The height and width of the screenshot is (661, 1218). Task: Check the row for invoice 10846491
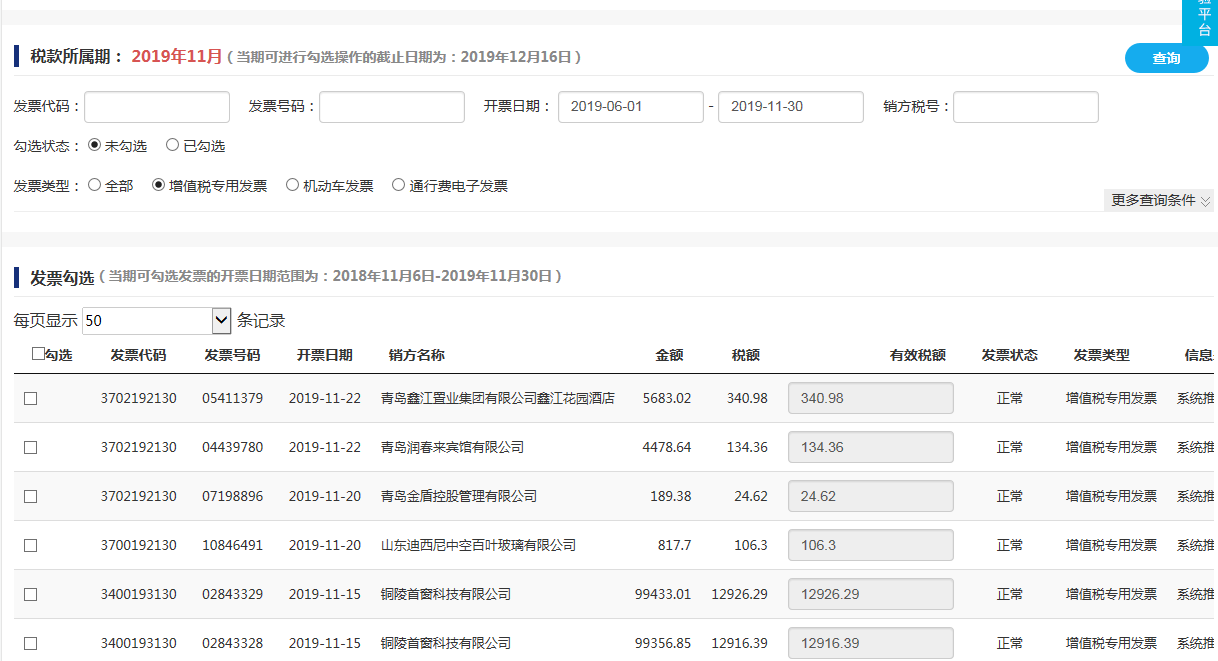pos(30,545)
